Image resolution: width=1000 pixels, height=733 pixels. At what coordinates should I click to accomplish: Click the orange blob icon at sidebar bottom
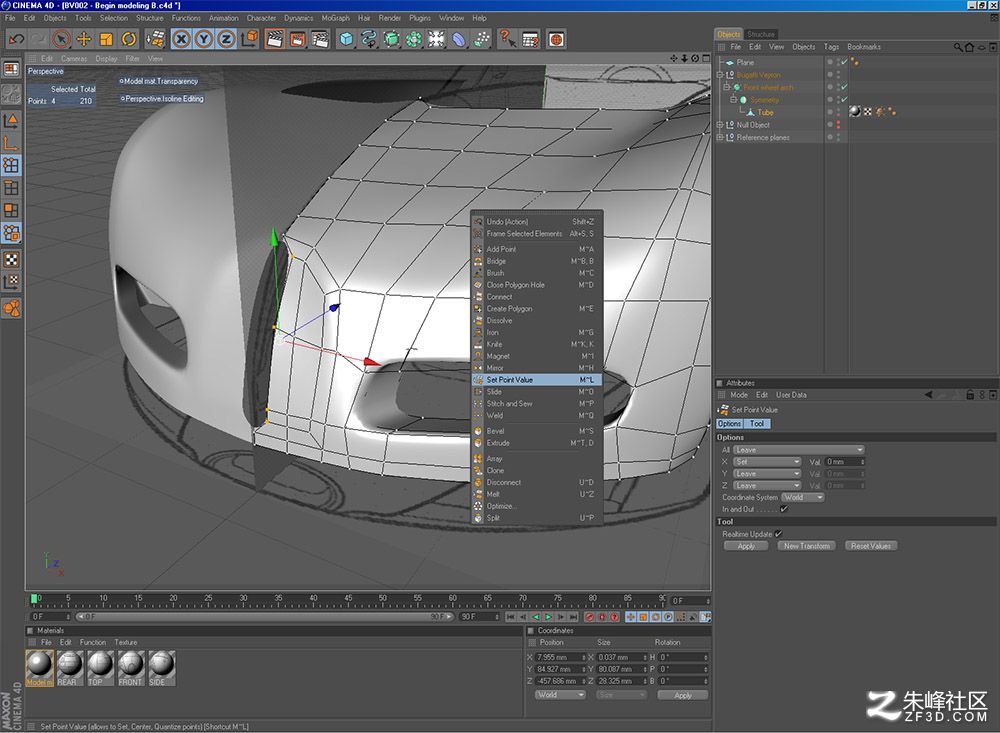[x=11, y=309]
